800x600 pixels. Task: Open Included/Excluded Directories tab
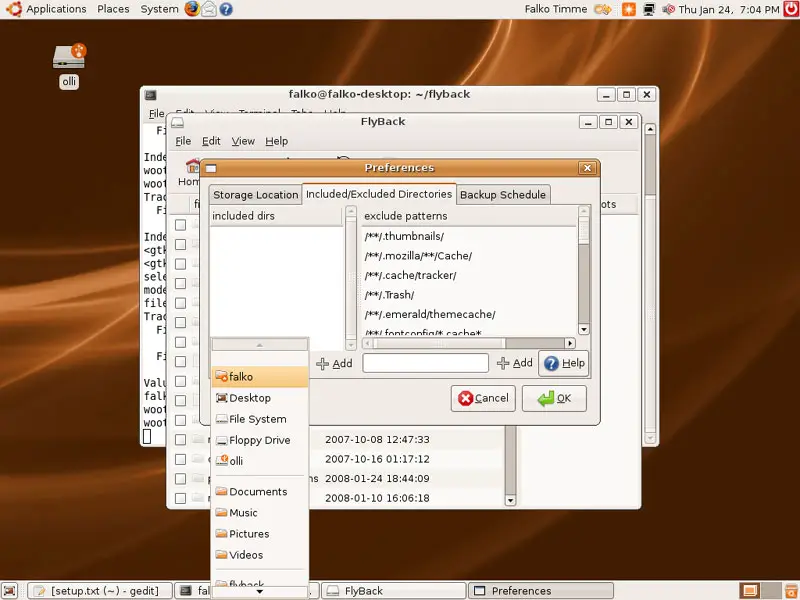click(x=379, y=194)
